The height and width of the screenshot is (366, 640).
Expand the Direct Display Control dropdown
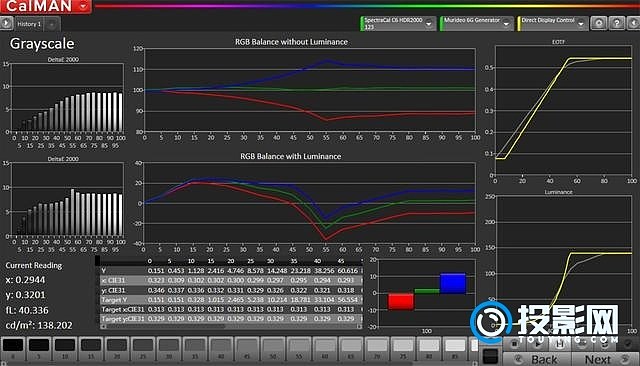coord(581,24)
